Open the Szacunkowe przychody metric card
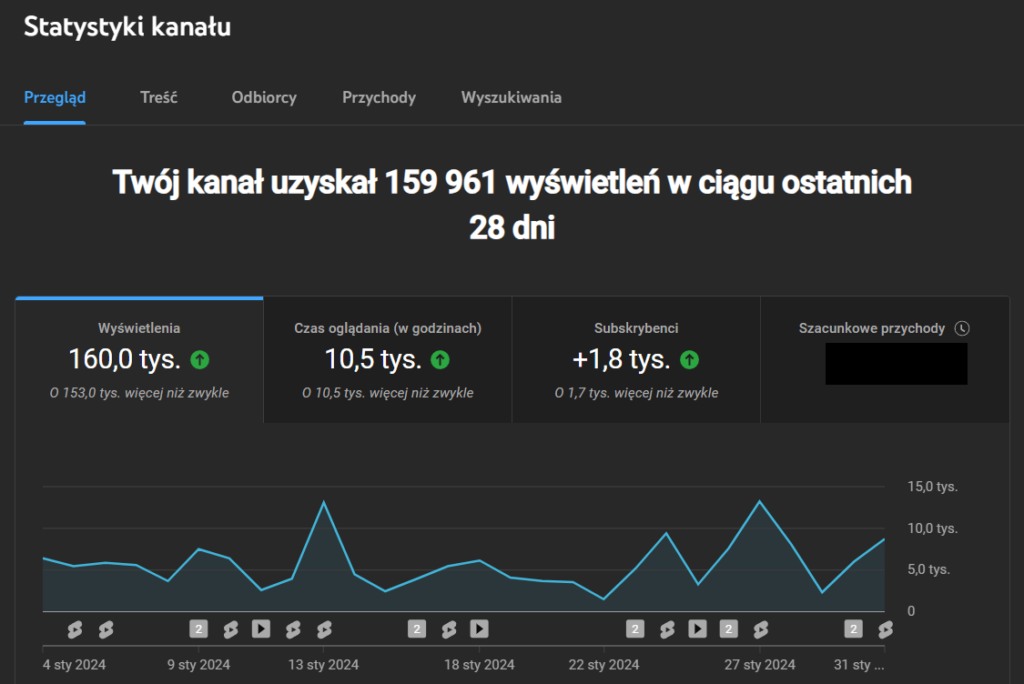 click(884, 360)
